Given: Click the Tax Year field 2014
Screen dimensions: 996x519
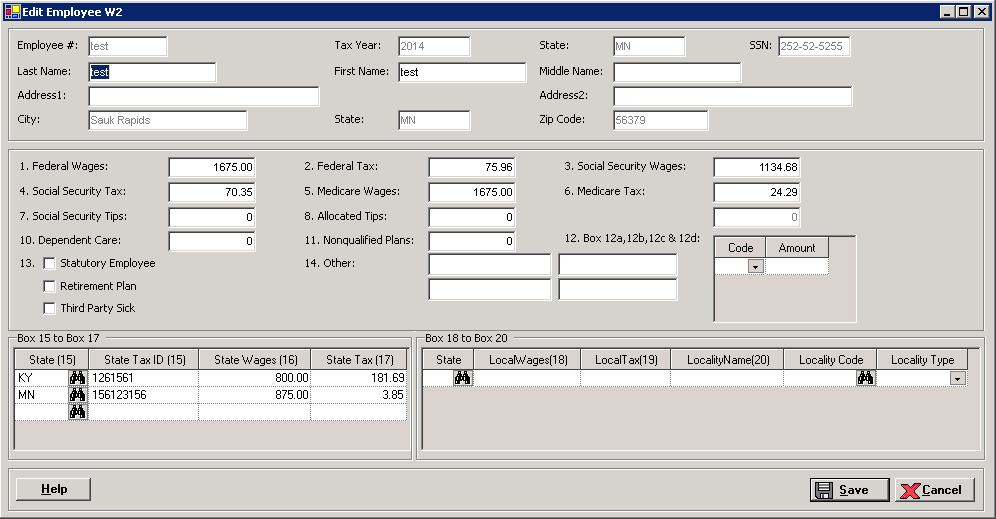Looking at the screenshot, I should click(x=434, y=46).
